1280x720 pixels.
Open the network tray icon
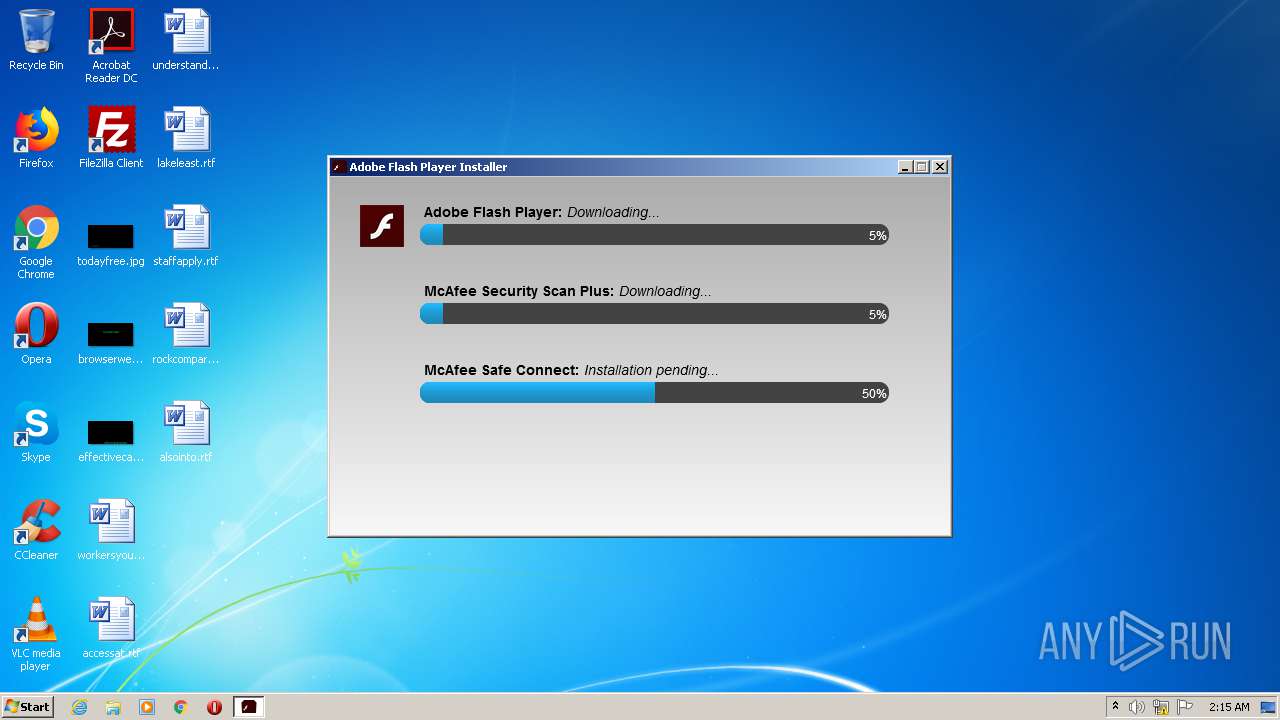1161,707
